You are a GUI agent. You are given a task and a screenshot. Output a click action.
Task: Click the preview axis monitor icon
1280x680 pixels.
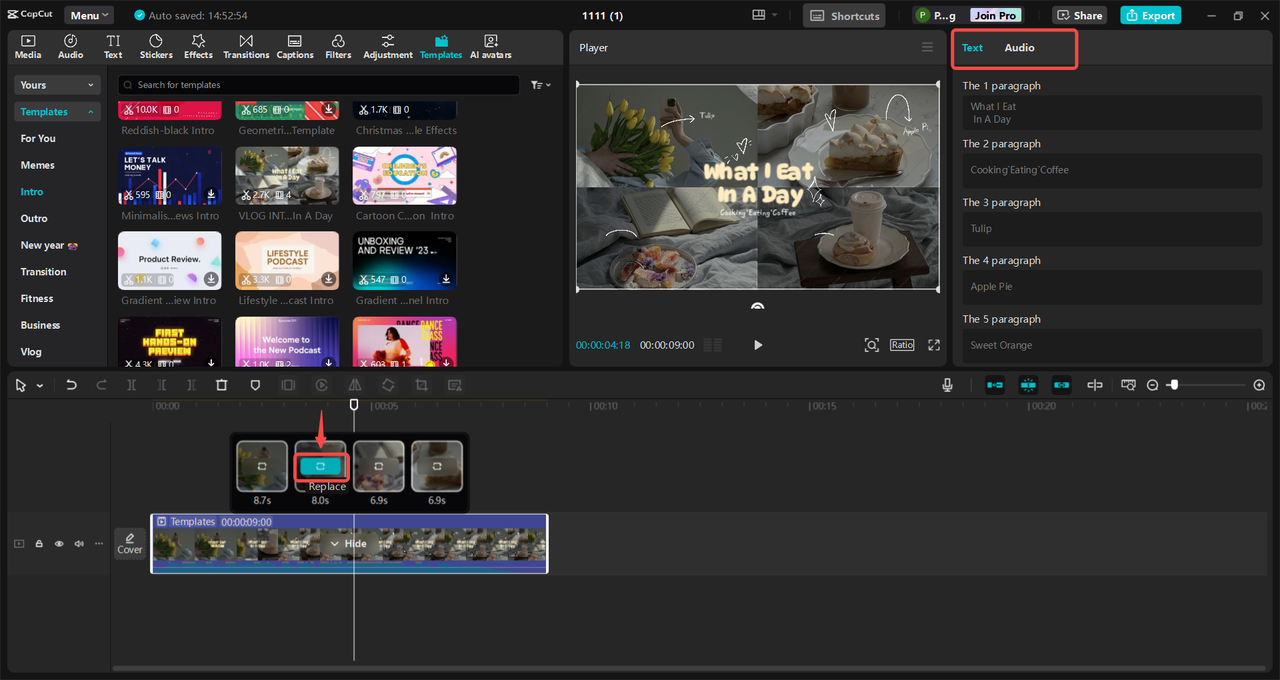click(x=1128, y=385)
